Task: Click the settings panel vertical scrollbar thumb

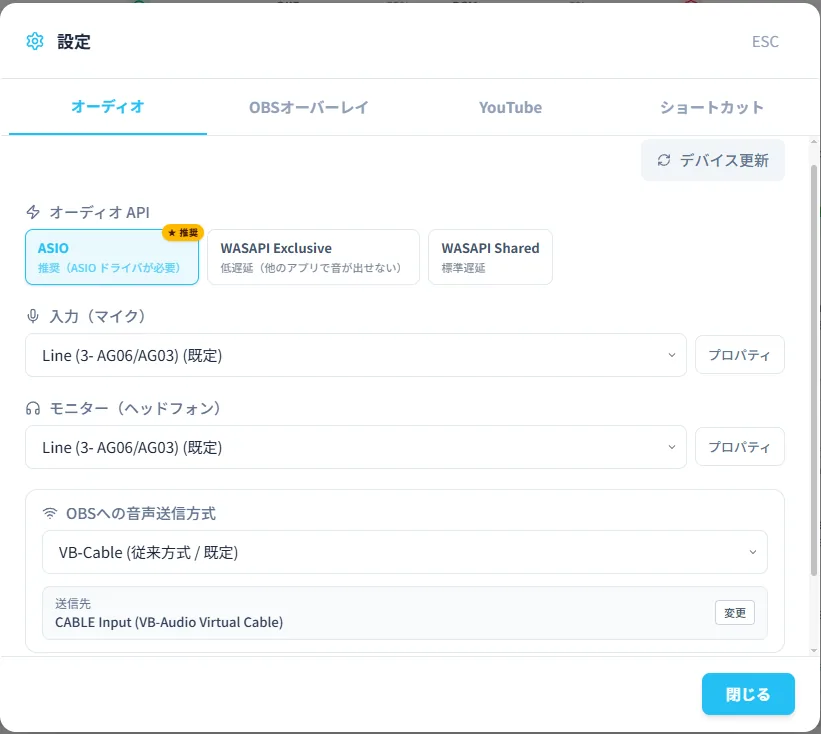Action: tap(814, 370)
